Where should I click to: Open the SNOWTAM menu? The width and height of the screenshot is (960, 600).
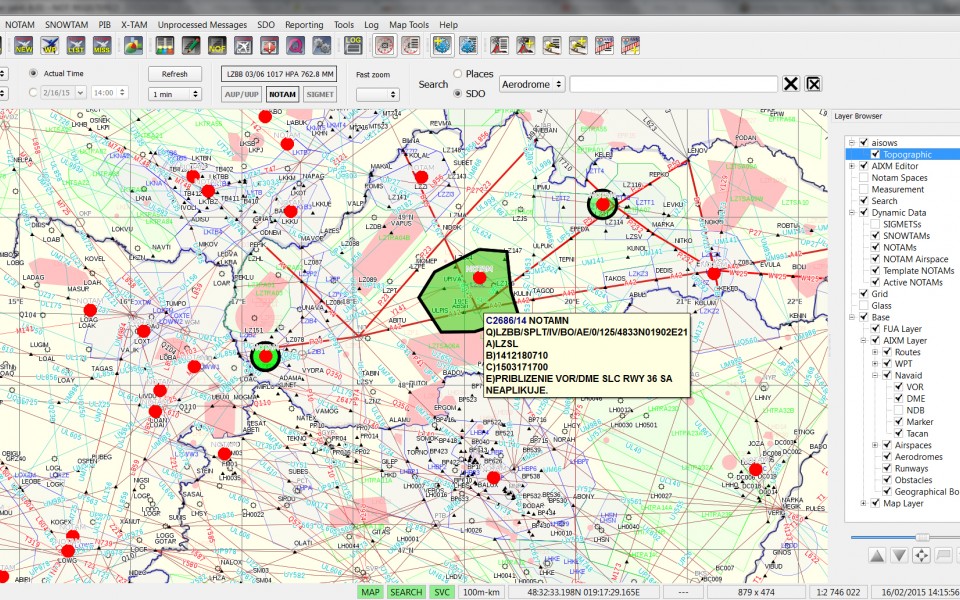pyautogui.click(x=66, y=24)
